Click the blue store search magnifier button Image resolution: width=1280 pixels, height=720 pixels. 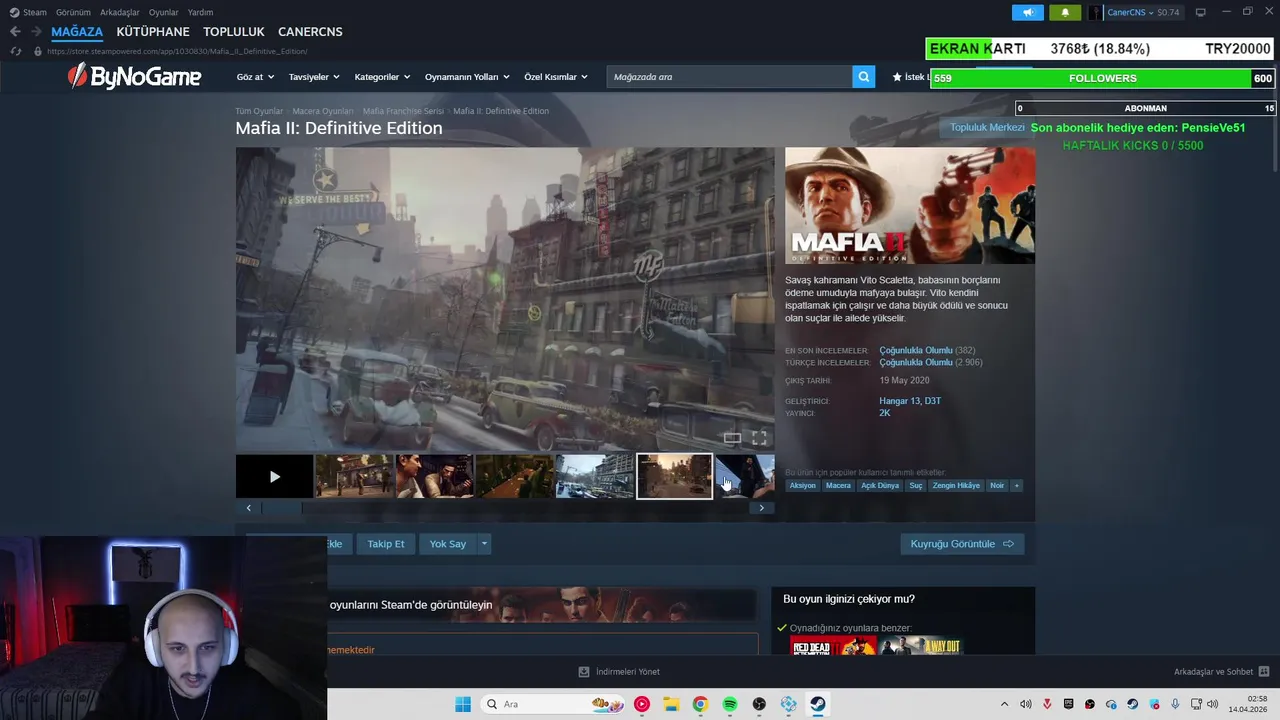[x=863, y=77]
